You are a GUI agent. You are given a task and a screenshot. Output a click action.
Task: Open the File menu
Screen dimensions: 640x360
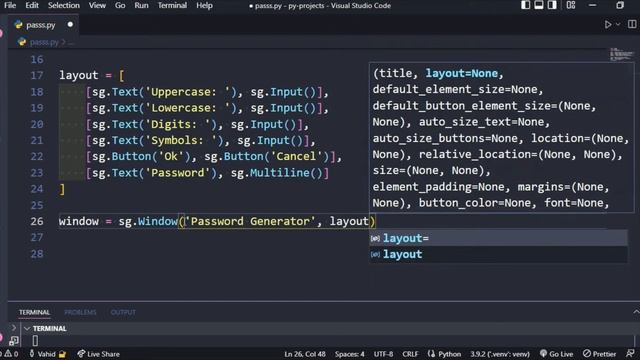[10, 6]
